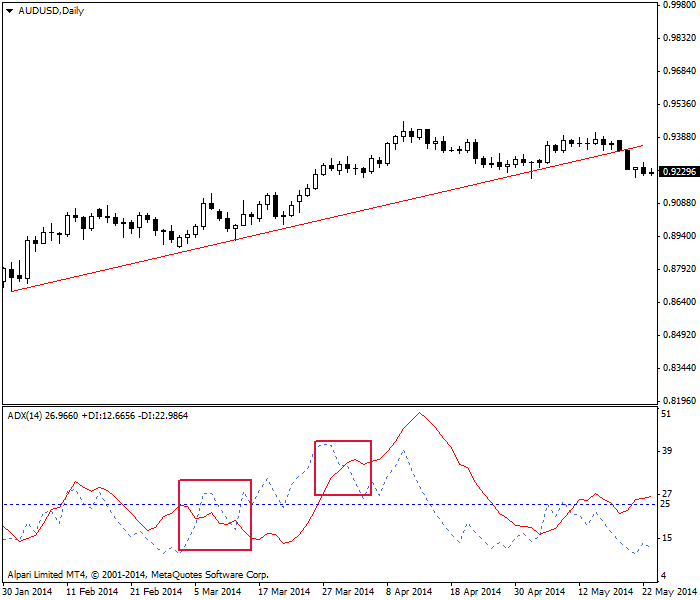700x600 pixels.
Task: Click the triangle arrow beside AUDUSD,Daily
Action: pos(10,10)
